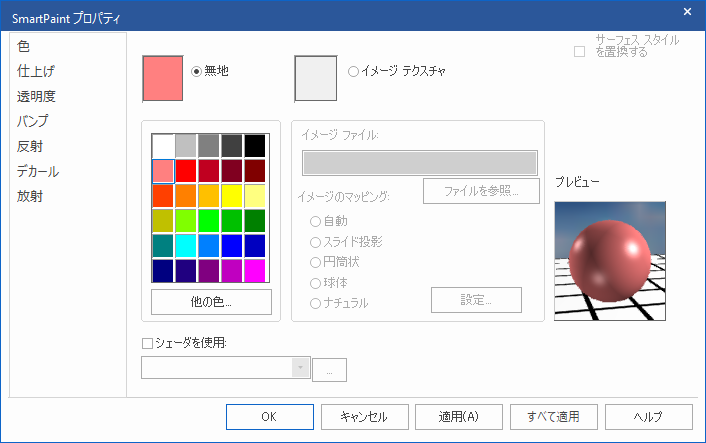Screen dimensions: 706x443
Task: Click the すべて適用 button
Action: (x=554, y=417)
